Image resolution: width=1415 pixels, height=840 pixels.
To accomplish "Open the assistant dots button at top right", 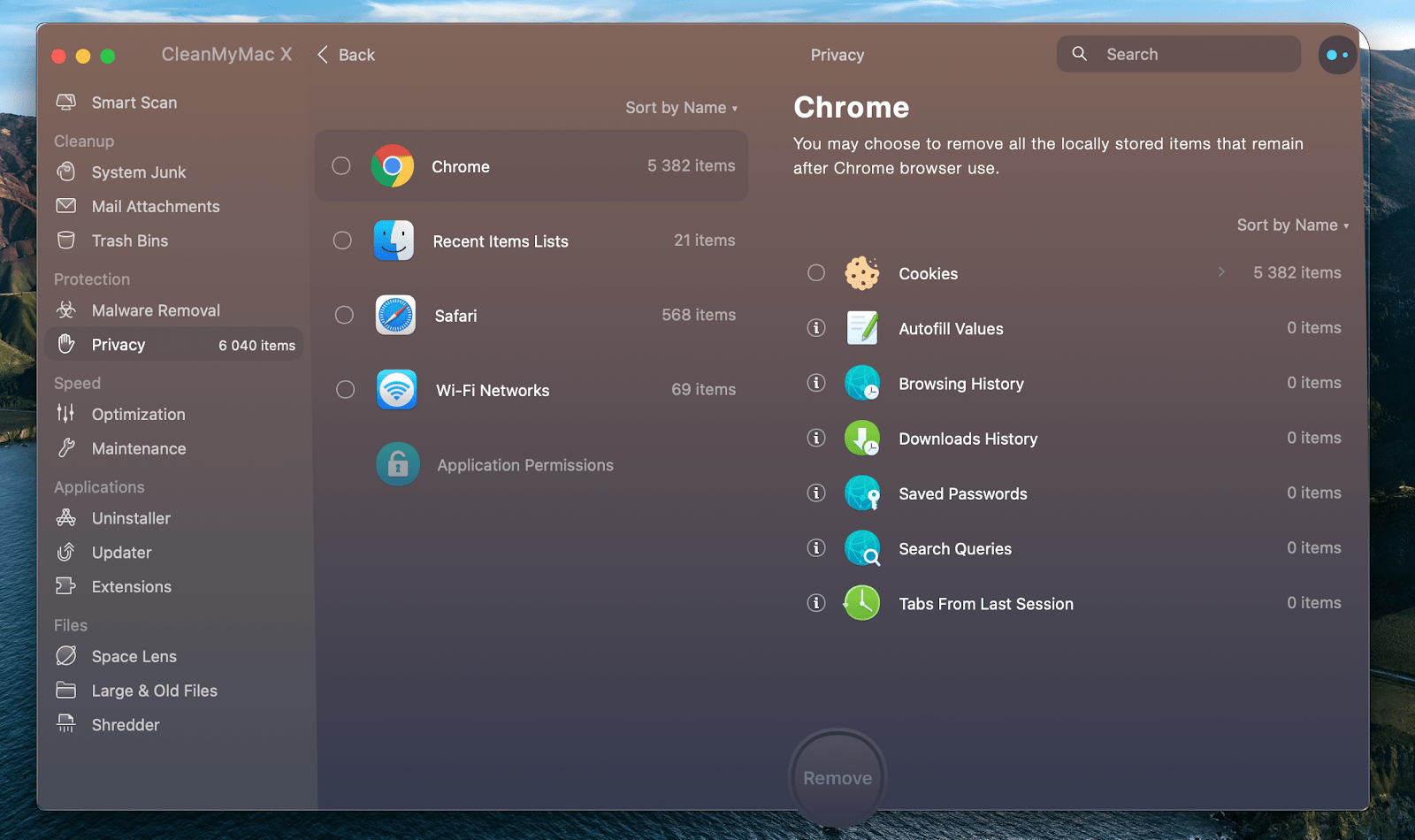I will 1337,55.
